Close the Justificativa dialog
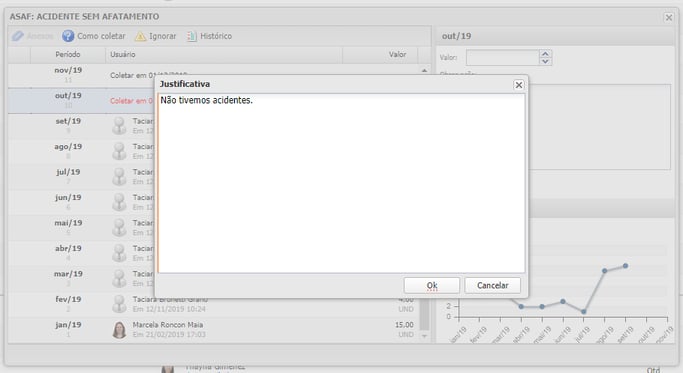 coord(518,85)
